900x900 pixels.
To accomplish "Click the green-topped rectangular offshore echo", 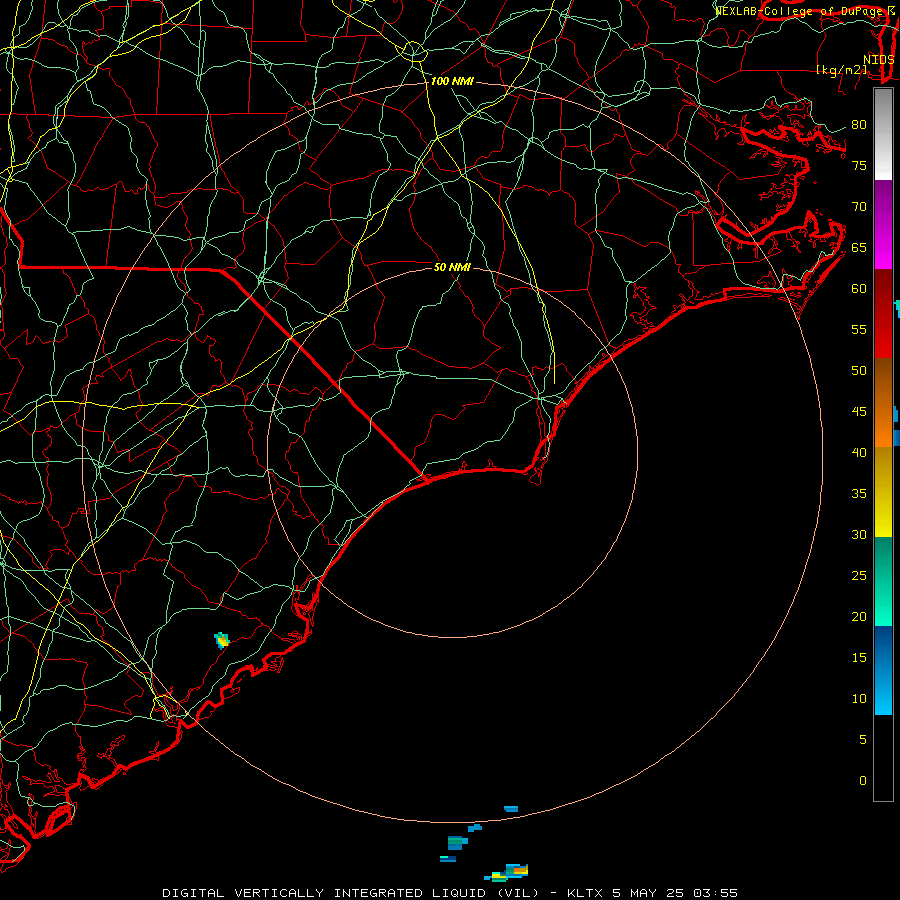I will [457, 843].
